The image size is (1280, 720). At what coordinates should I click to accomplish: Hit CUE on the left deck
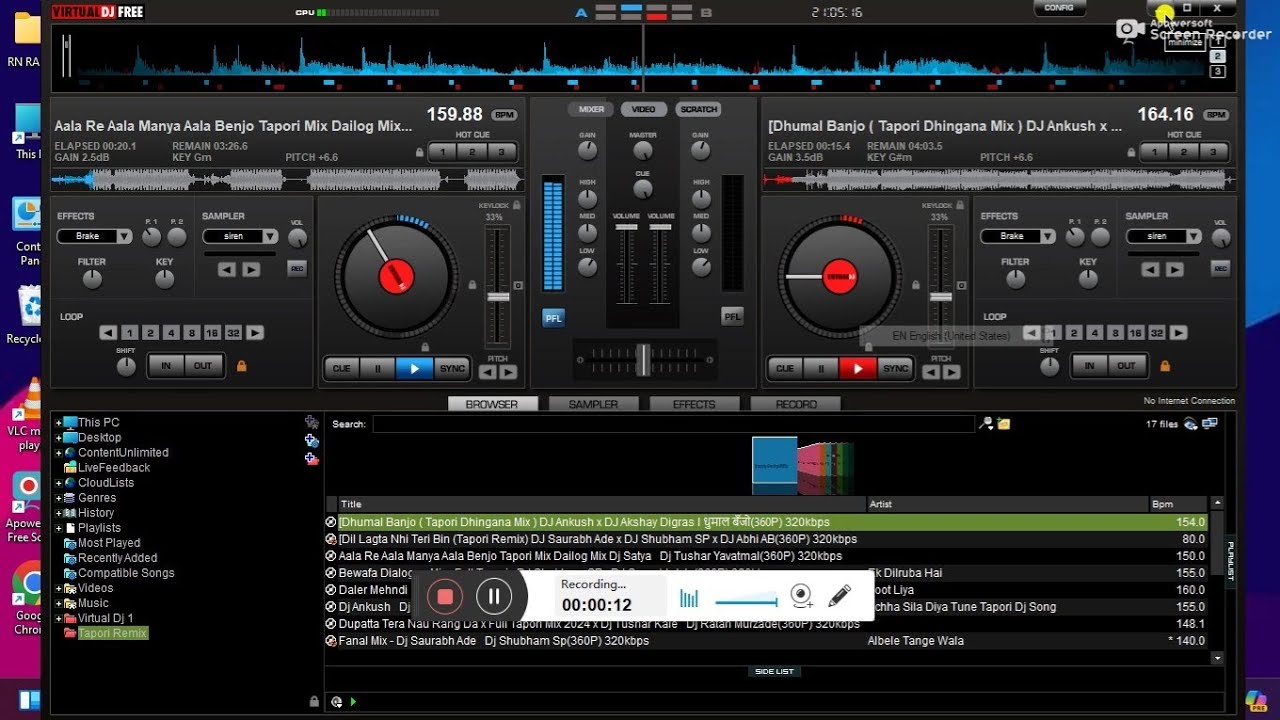pyautogui.click(x=341, y=368)
